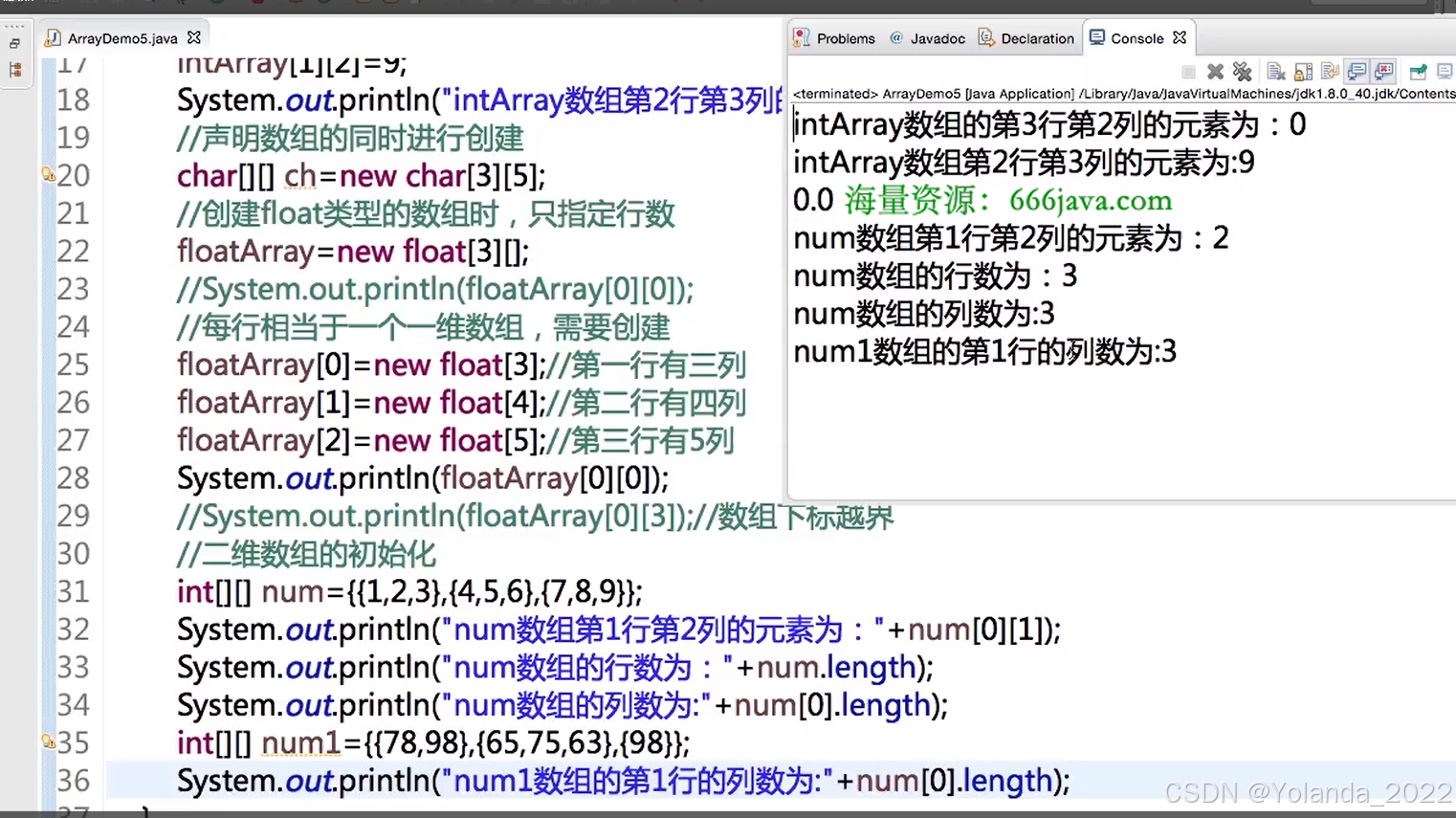Click the terminated ArrayDemo5 launch description
Screen dimensions: 1456x818
(x=1124, y=94)
